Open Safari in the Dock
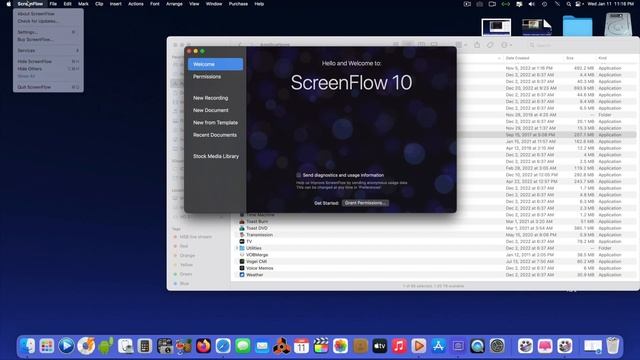Viewport: 640px width, 360px height. click(x=223, y=346)
